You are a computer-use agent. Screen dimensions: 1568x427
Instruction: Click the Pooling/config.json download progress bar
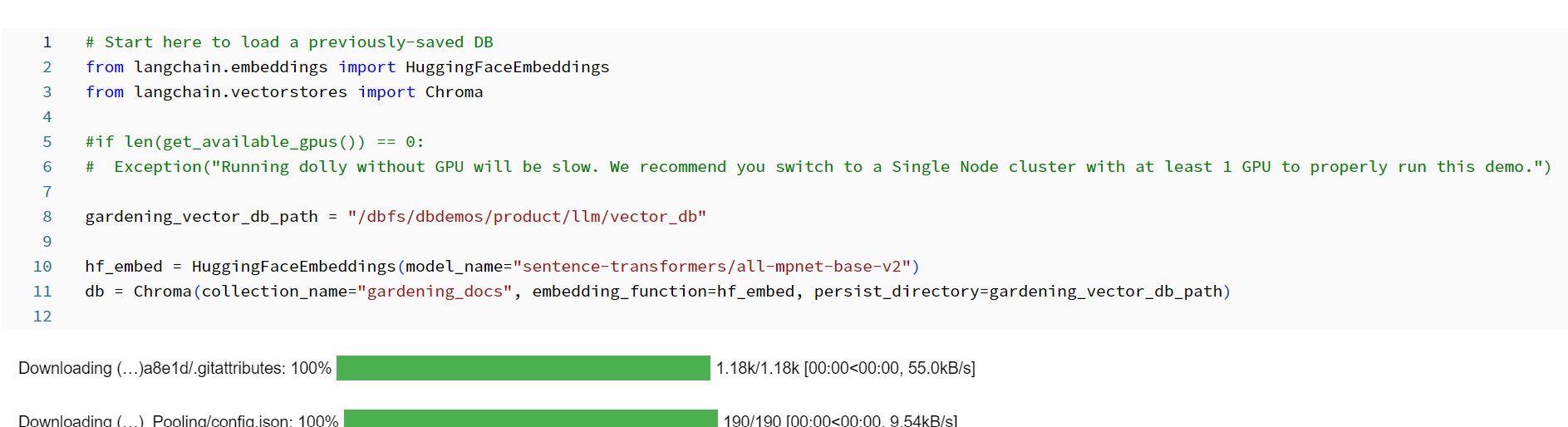530,419
